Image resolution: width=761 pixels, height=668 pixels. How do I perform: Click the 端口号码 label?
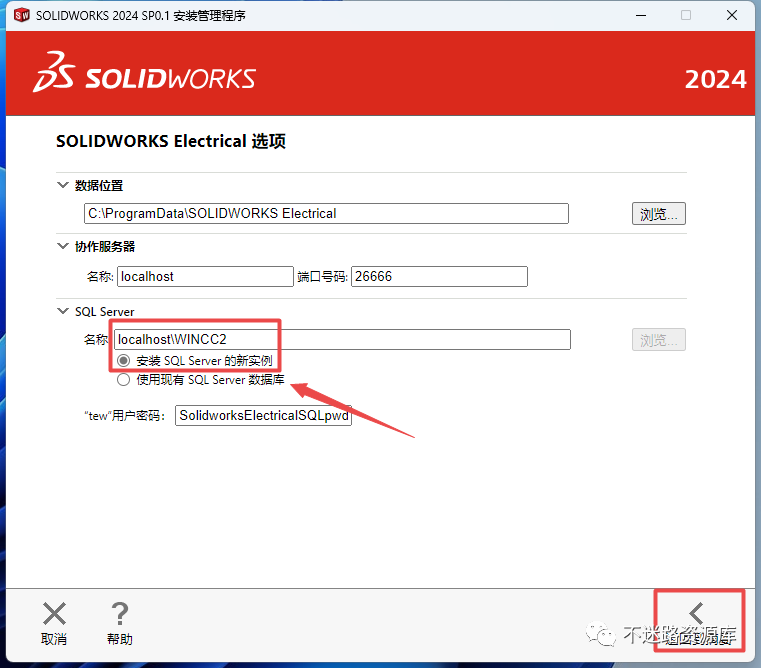(x=322, y=277)
